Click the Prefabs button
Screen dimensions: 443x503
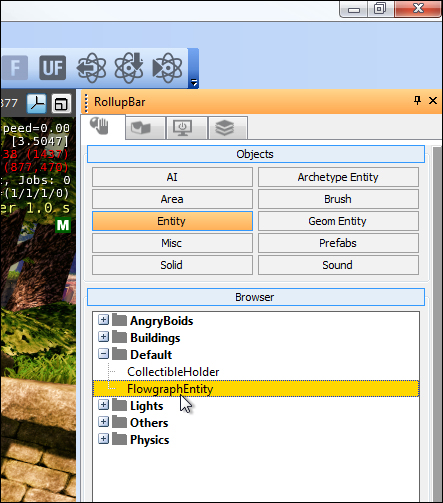338,243
